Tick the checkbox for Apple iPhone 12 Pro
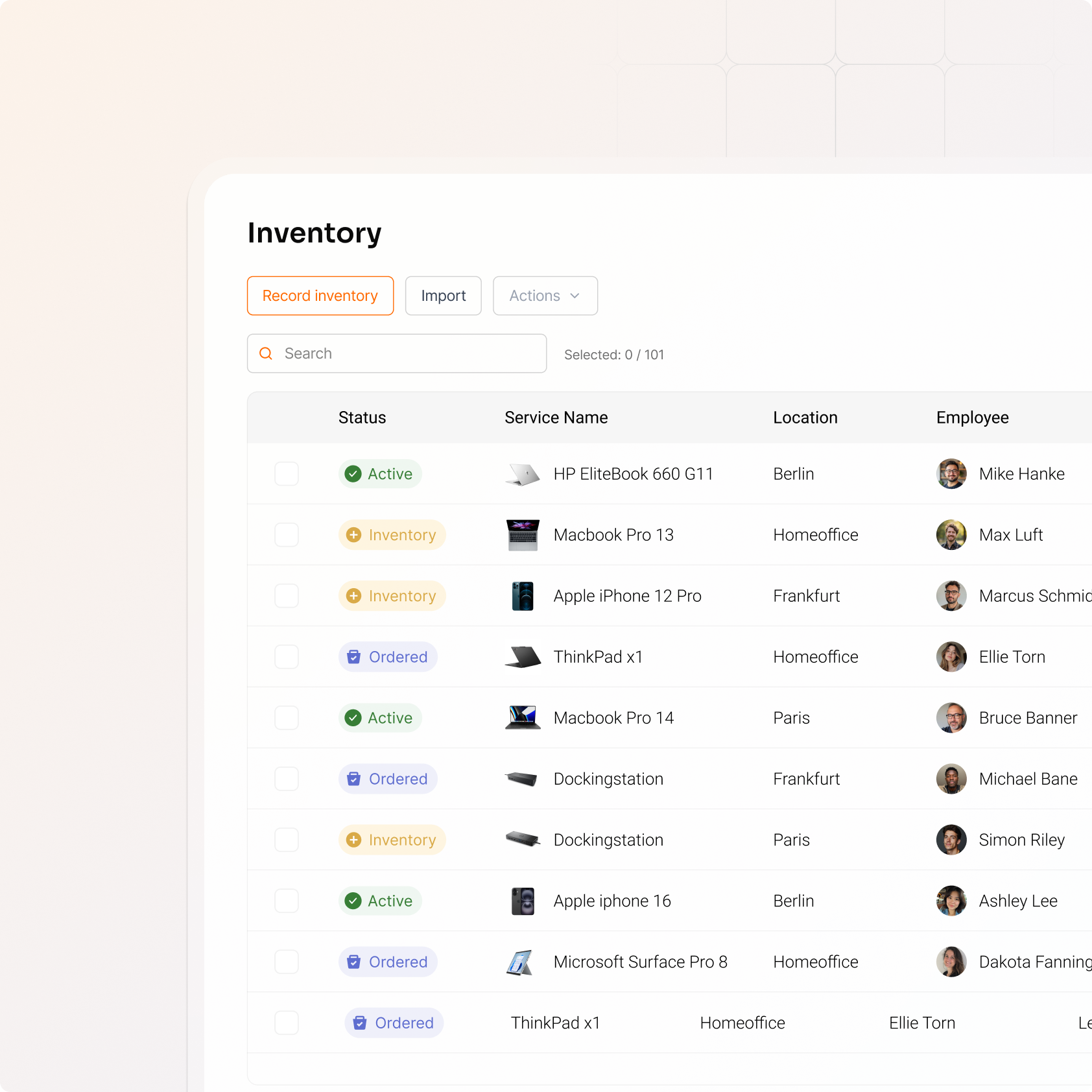 click(x=287, y=596)
